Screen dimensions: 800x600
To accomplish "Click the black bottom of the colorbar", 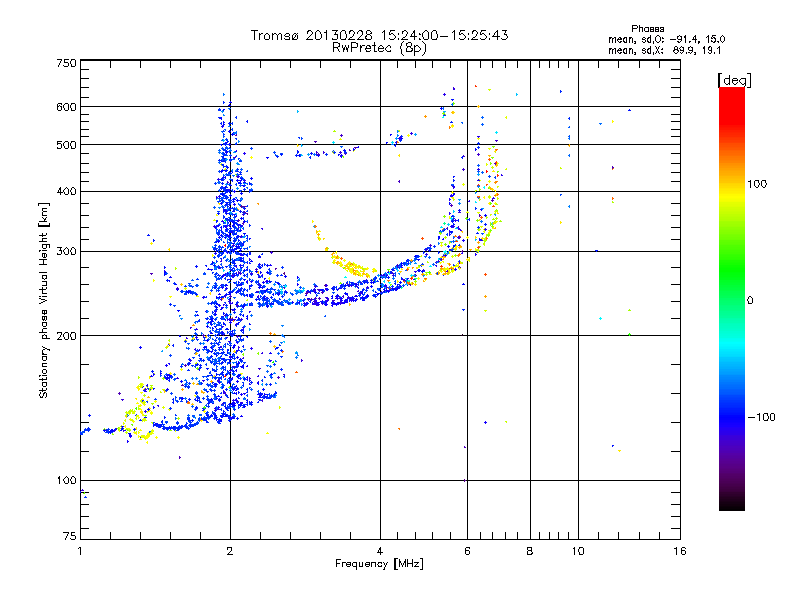I will pyautogui.click(x=732, y=503).
